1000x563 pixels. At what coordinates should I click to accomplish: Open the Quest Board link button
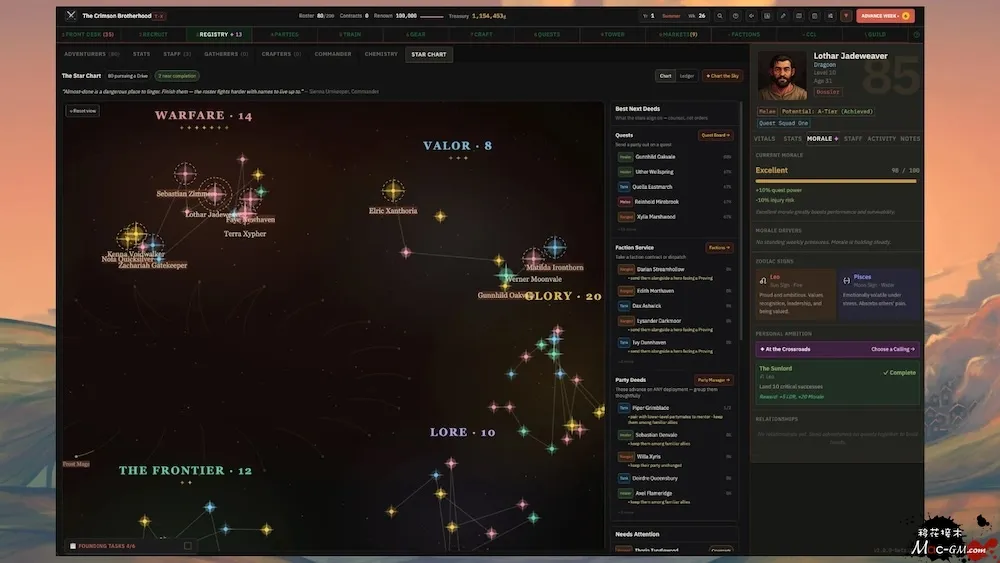[x=715, y=135]
